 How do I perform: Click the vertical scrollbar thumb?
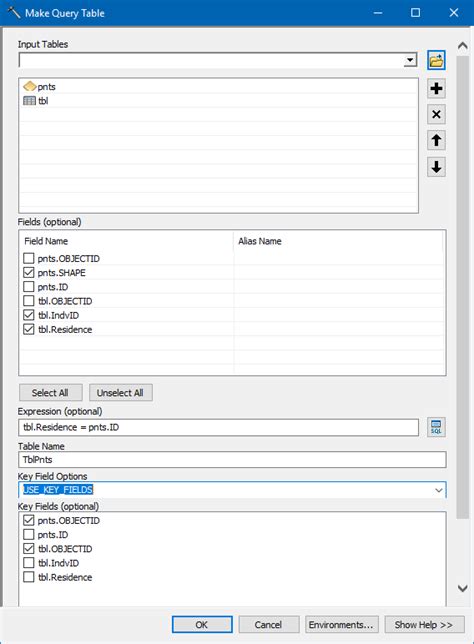tap(462, 288)
